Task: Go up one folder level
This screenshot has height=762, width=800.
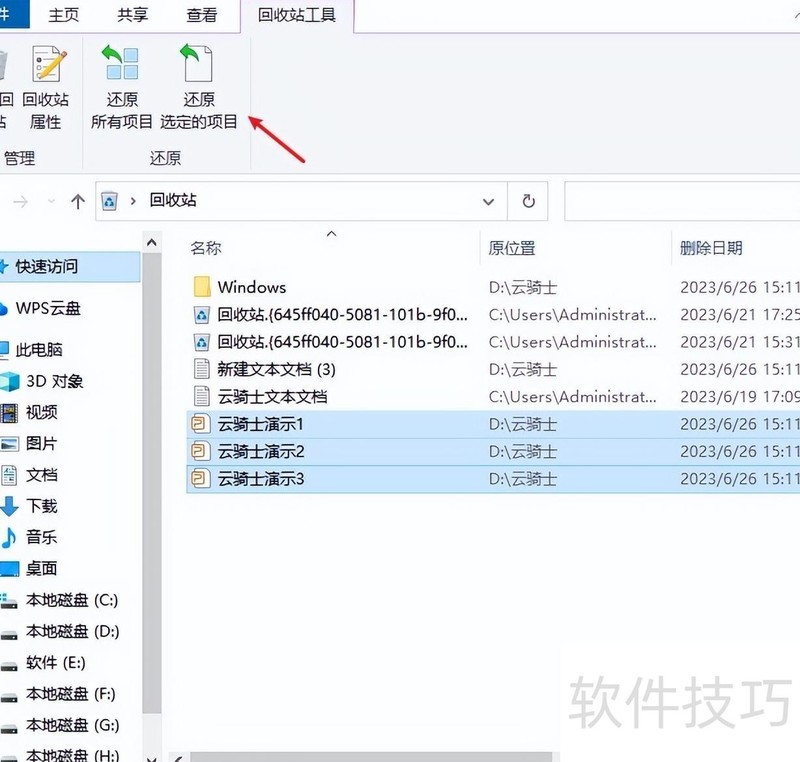Action: [78, 201]
